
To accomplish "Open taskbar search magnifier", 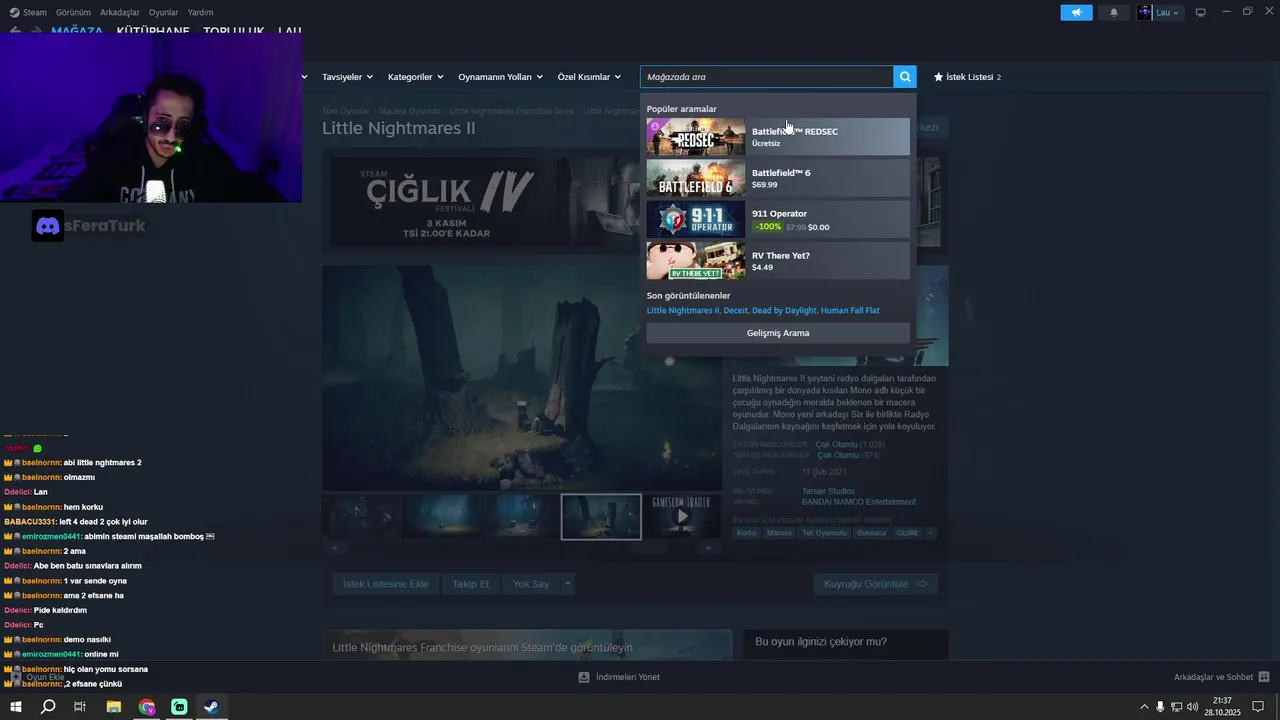I will point(48,707).
